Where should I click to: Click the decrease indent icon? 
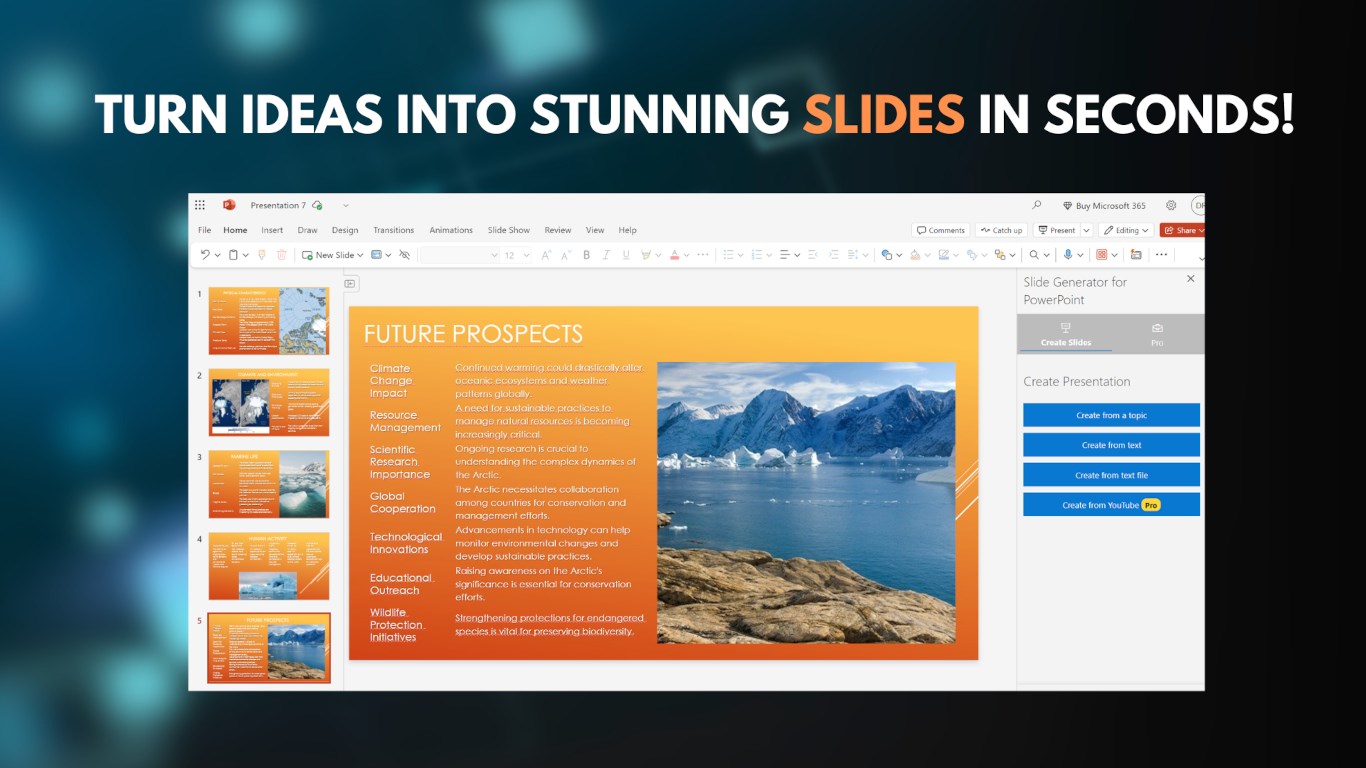pos(812,255)
